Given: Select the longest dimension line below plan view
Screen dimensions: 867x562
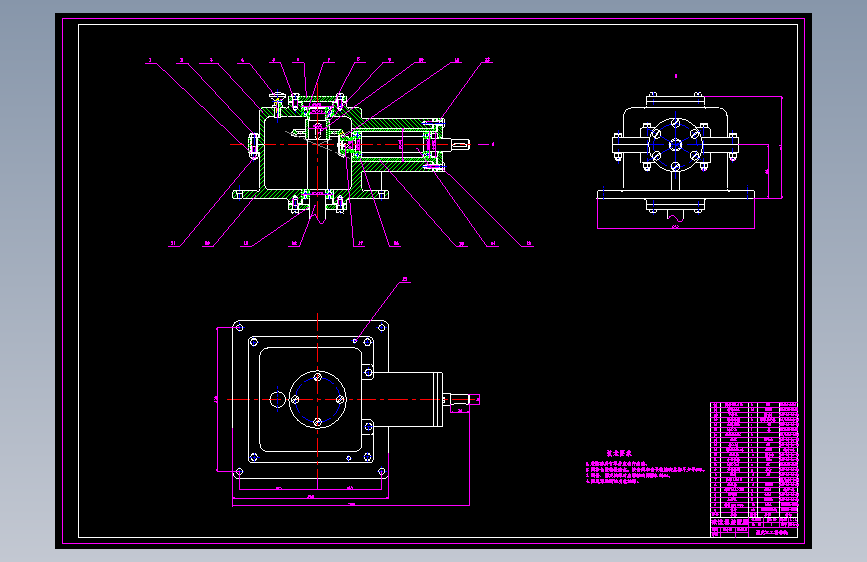Looking at the screenshot, I should (351, 505).
